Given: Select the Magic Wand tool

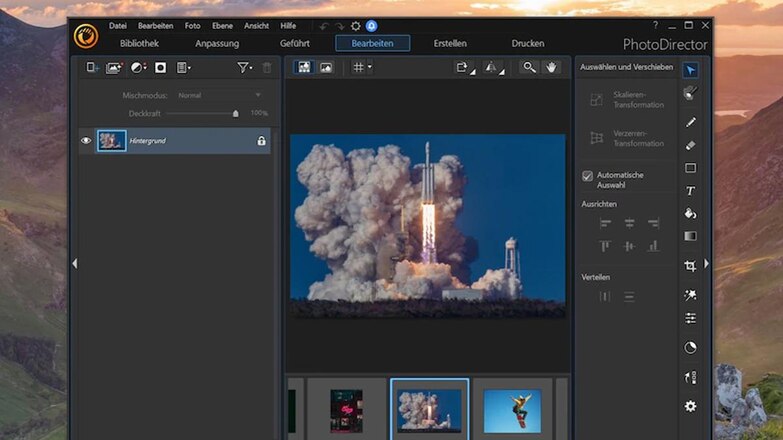Looking at the screenshot, I should tap(690, 295).
